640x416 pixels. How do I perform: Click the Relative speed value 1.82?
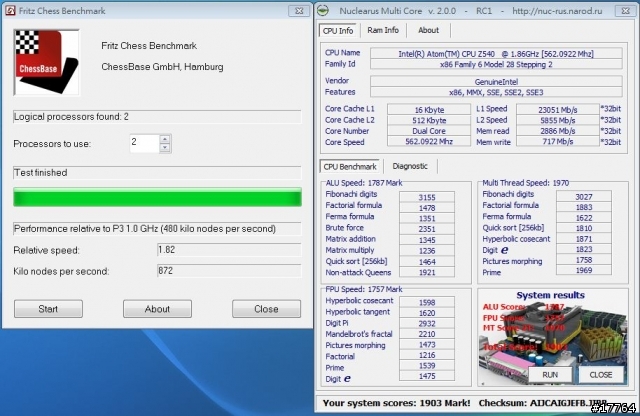(x=229, y=250)
